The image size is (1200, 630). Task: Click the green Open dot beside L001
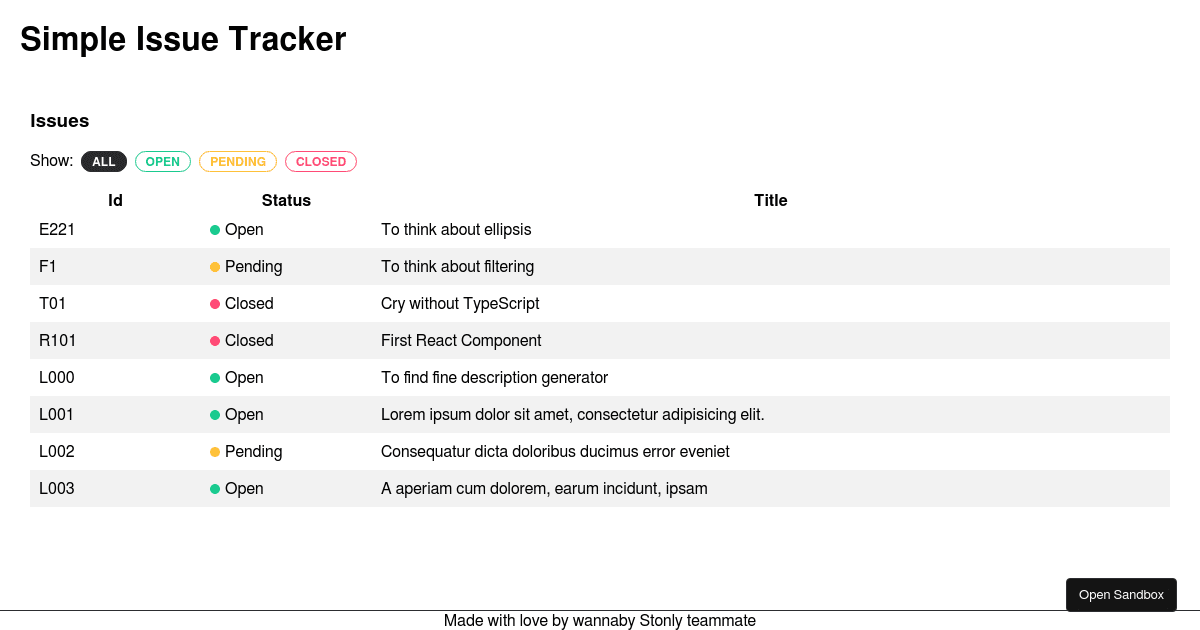pos(214,414)
